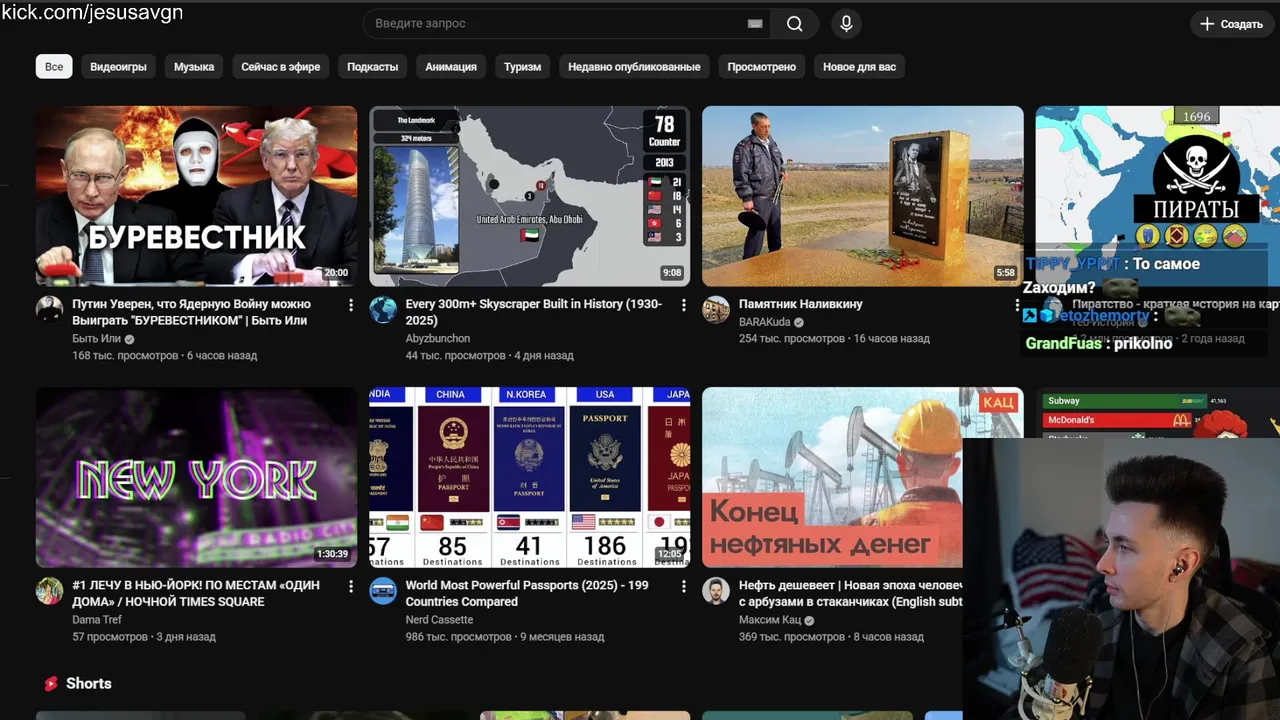Click the Создать button
This screenshot has width=1280, height=720.
click(1232, 24)
